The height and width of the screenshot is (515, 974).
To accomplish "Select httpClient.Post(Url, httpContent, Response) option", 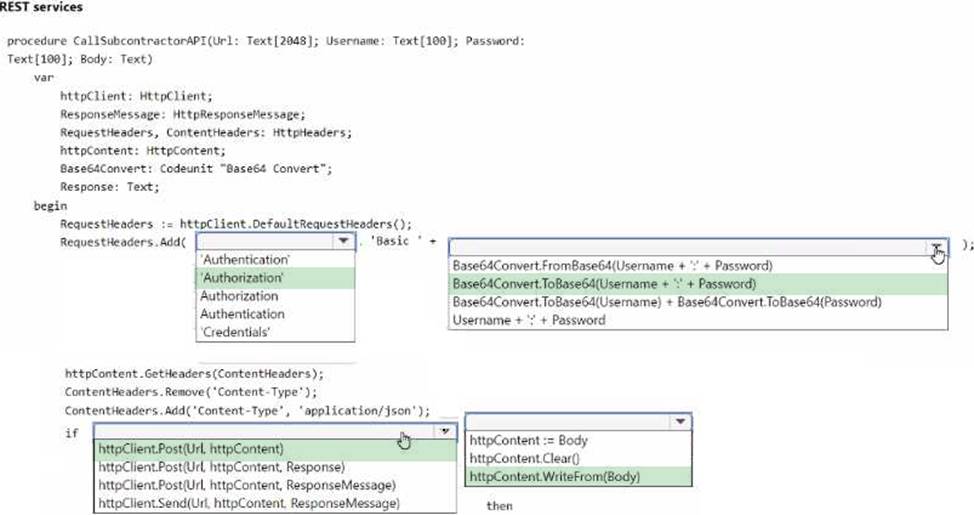I will pos(222,467).
